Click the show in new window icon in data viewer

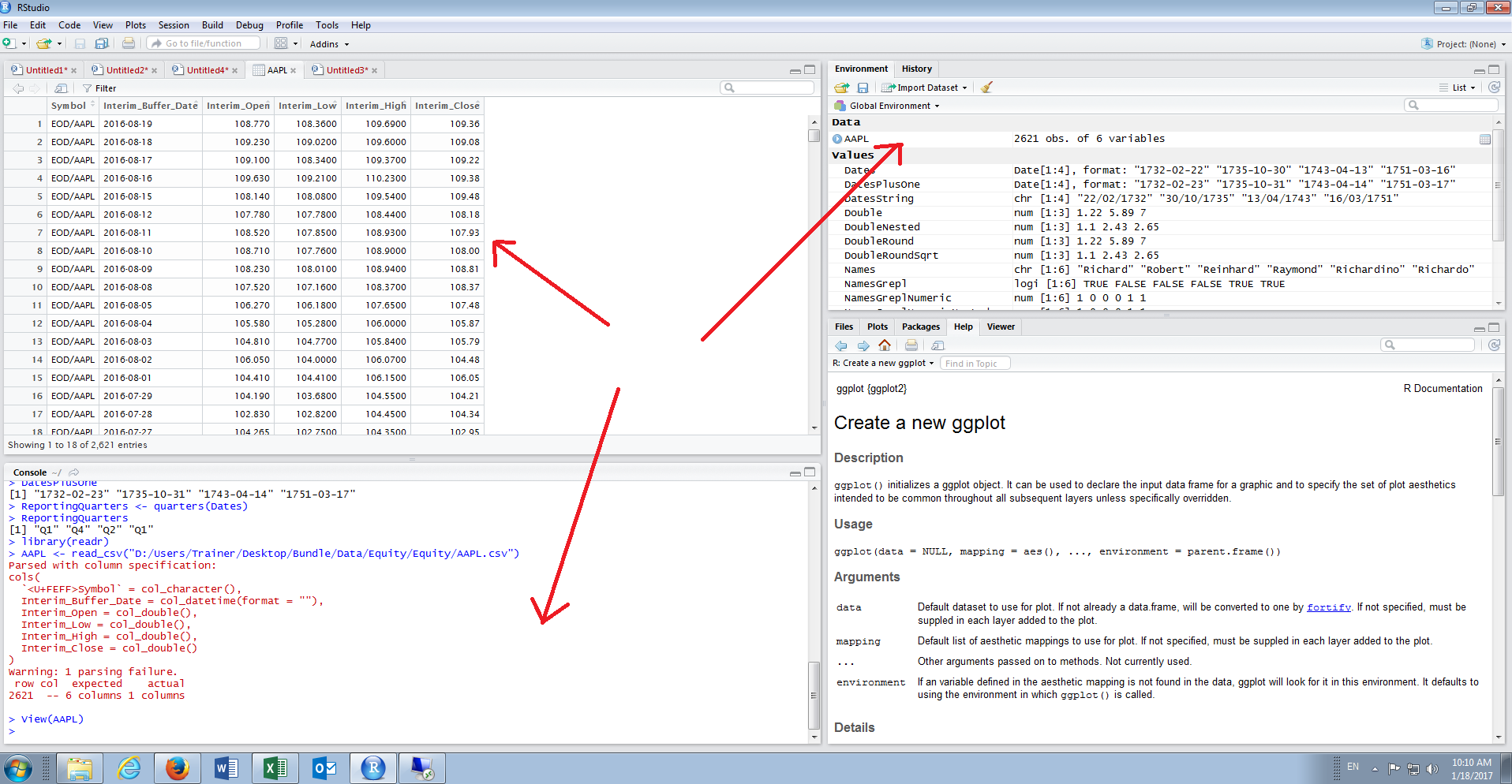[61, 88]
